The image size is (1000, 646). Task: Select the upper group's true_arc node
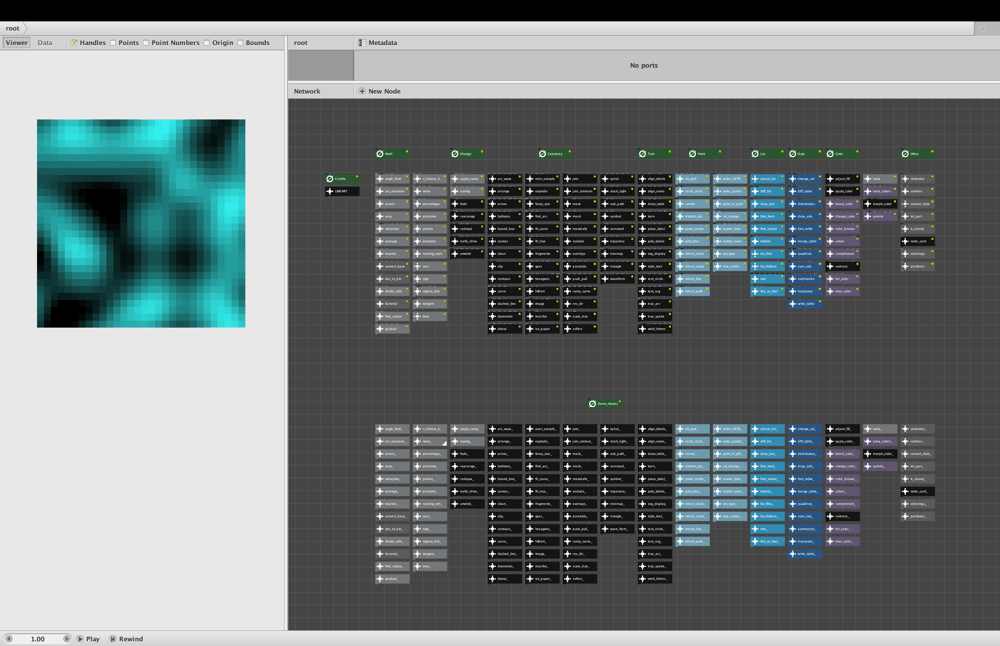click(655, 304)
